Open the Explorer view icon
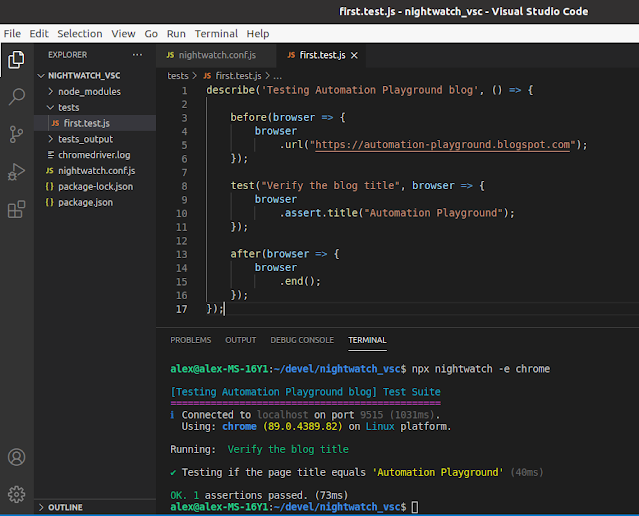 pos(16,60)
